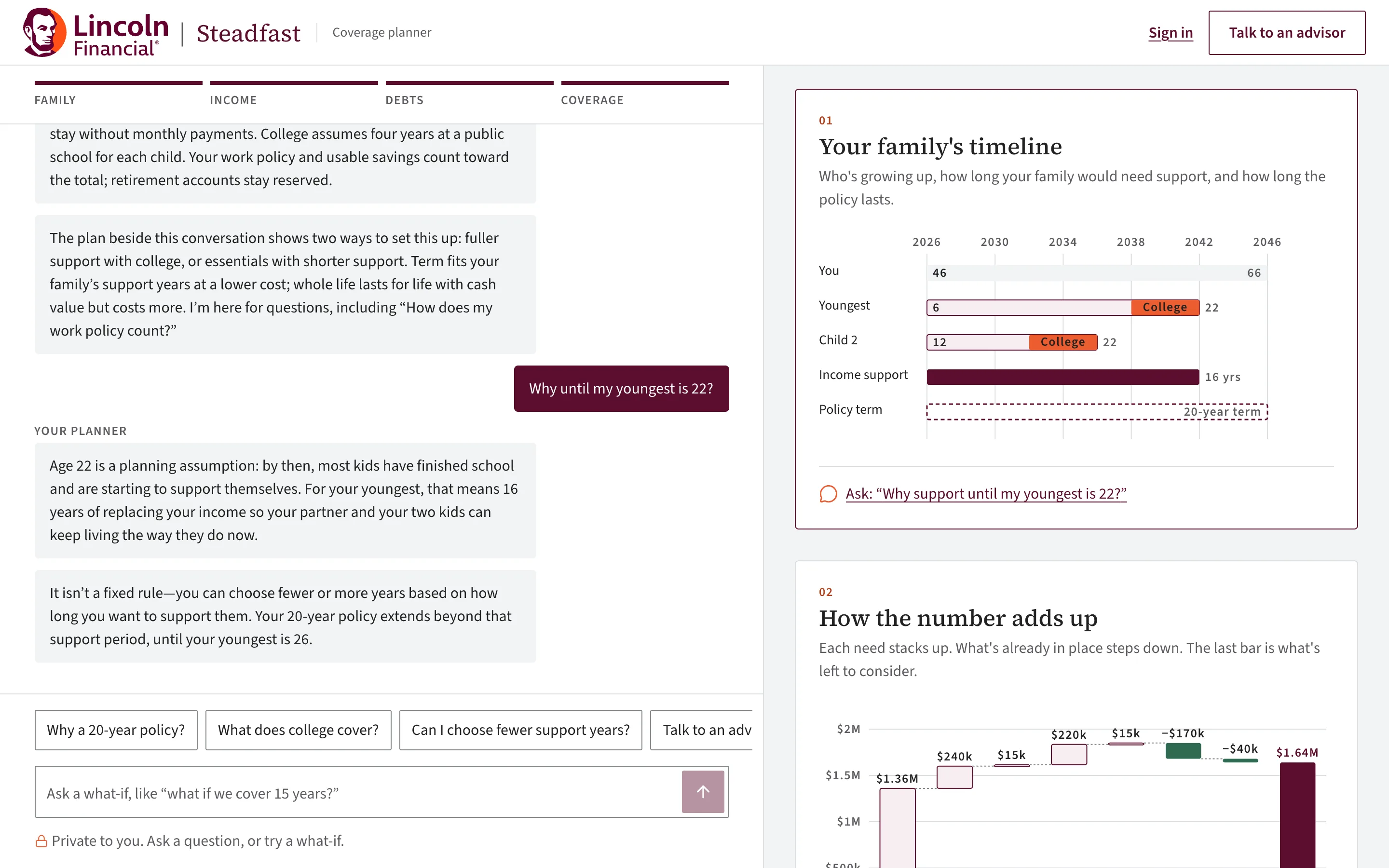Image resolution: width=1389 pixels, height=868 pixels.
Task: Click the Why until my youngest is 22? message
Action: (622, 389)
